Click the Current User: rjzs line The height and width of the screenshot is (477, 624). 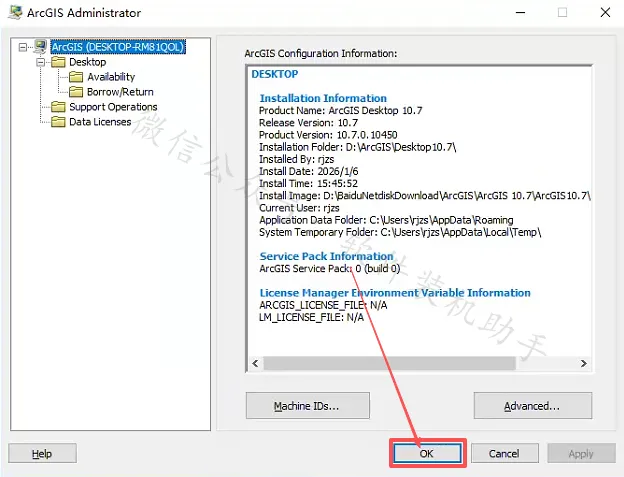tap(299, 208)
